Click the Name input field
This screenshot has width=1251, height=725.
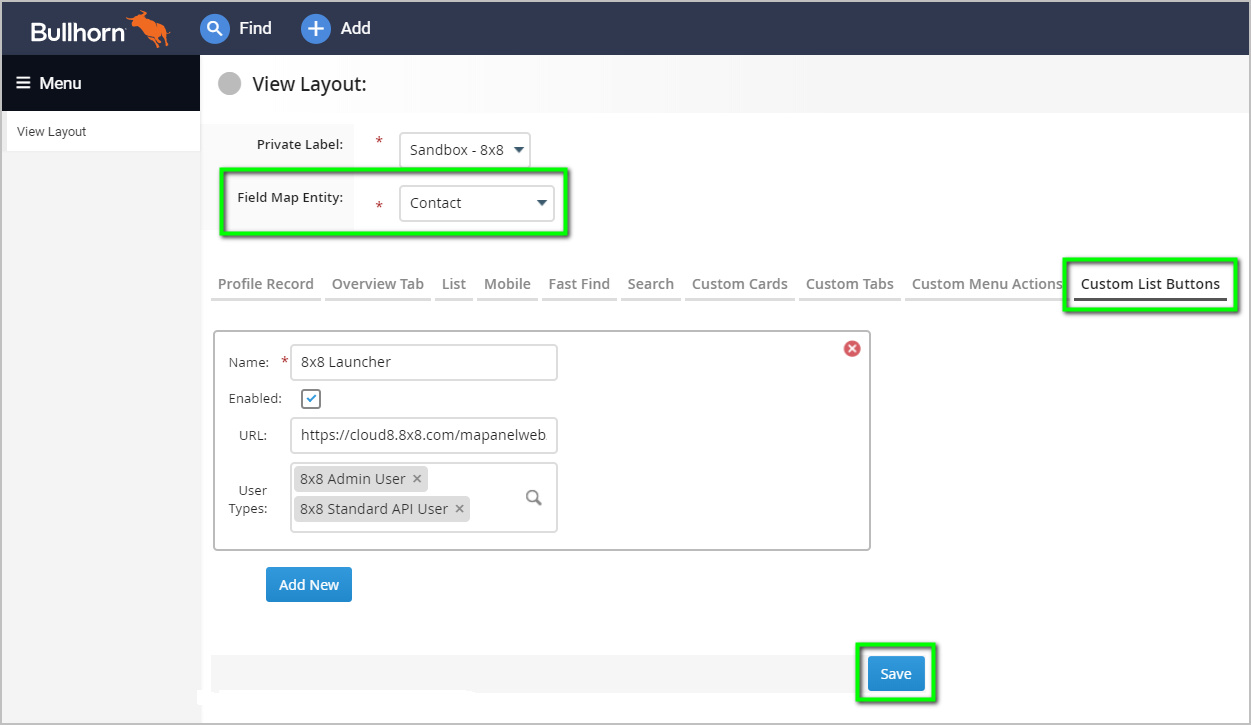pyautogui.click(x=424, y=362)
